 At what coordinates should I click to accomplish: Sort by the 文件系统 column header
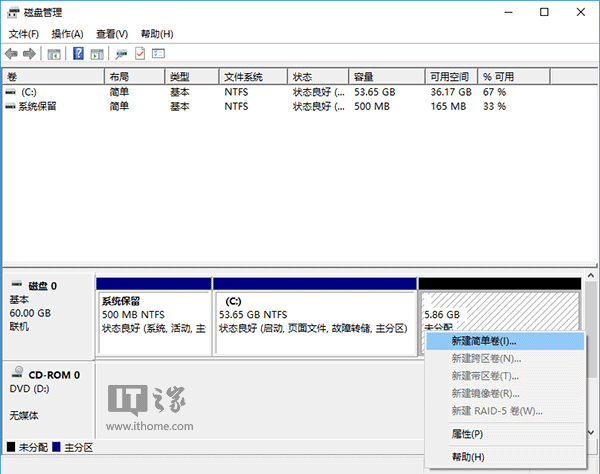point(253,77)
